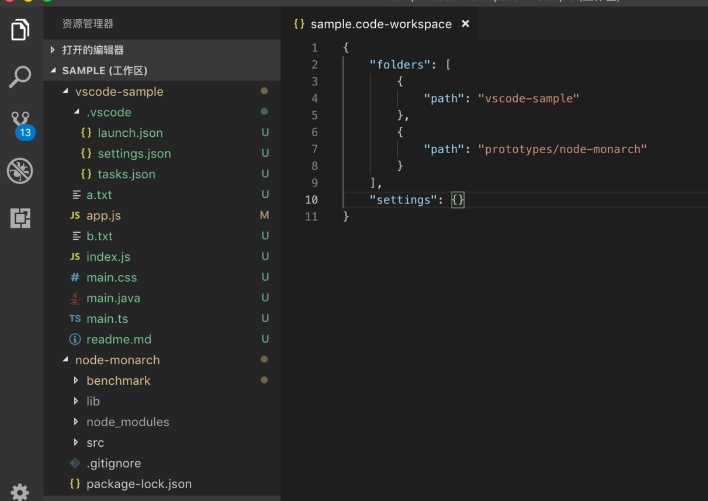Click line number 1 in the gutter
This screenshot has height=501, width=708.
[x=315, y=47]
